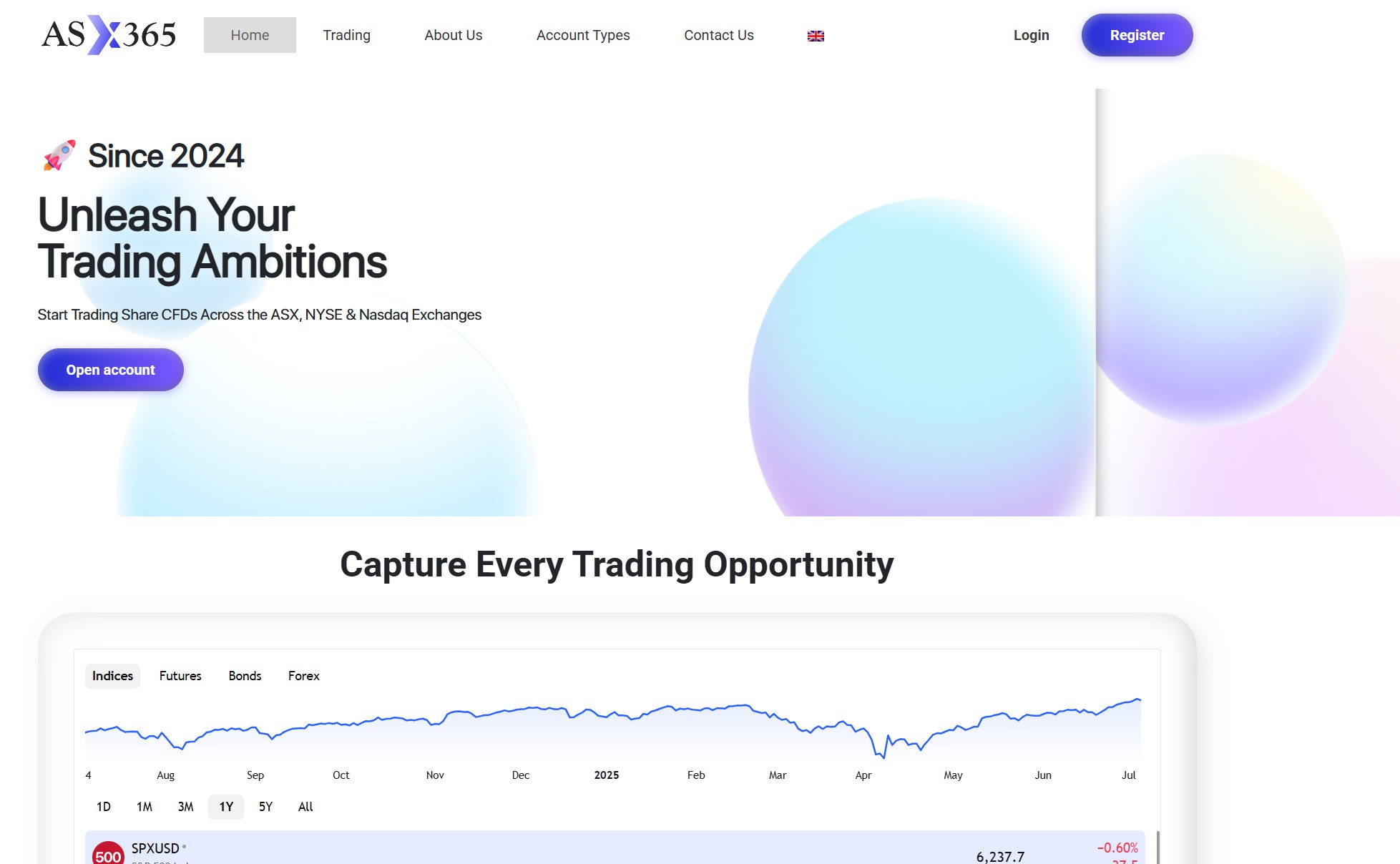
Task: Switch to the Futures tab
Action: 180,676
